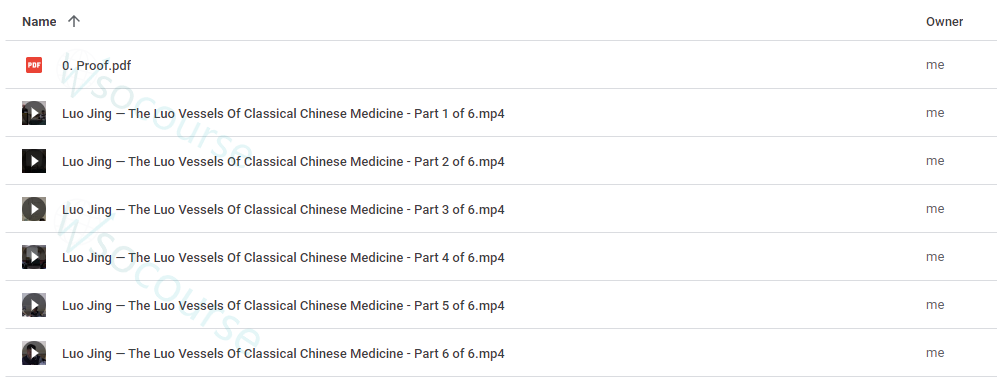The image size is (997, 387).
Task: Click the video play icon for Part 2
Action: 34,161
